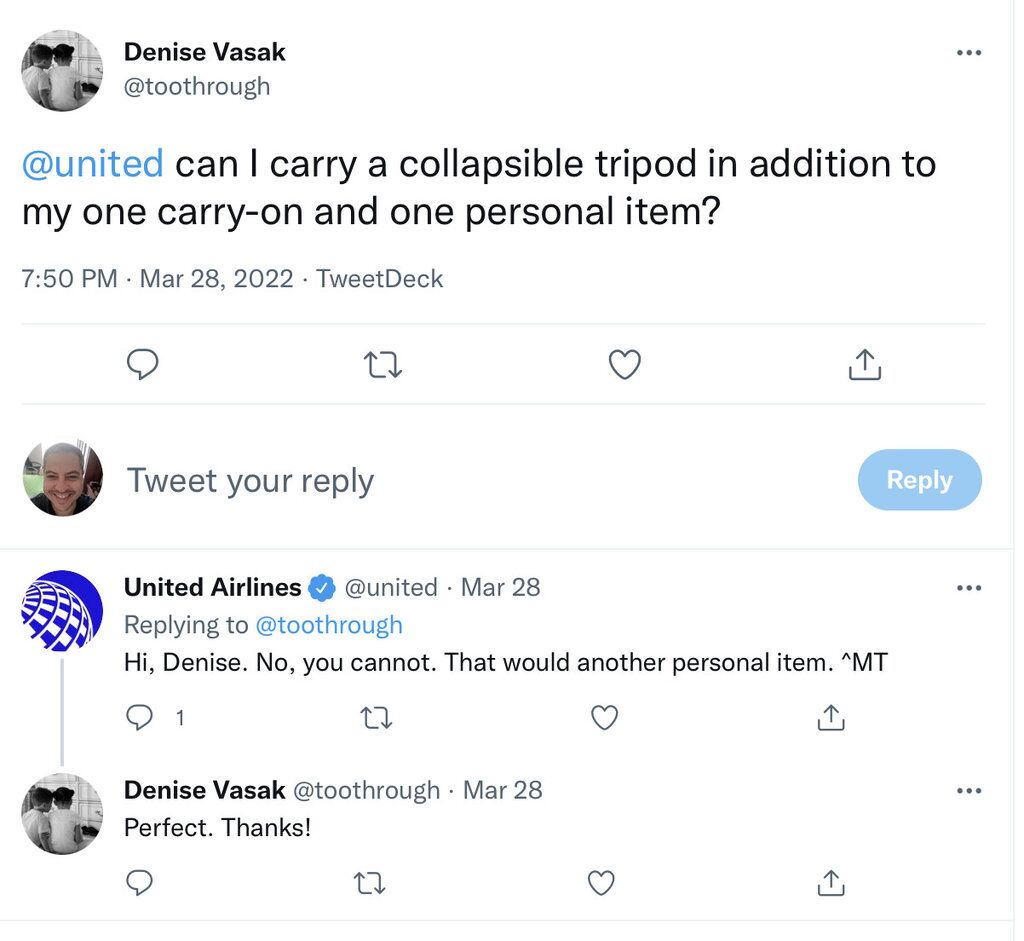The width and height of the screenshot is (1024, 941).
Task: Click the blue Reply button
Action: tap(920, 480)
